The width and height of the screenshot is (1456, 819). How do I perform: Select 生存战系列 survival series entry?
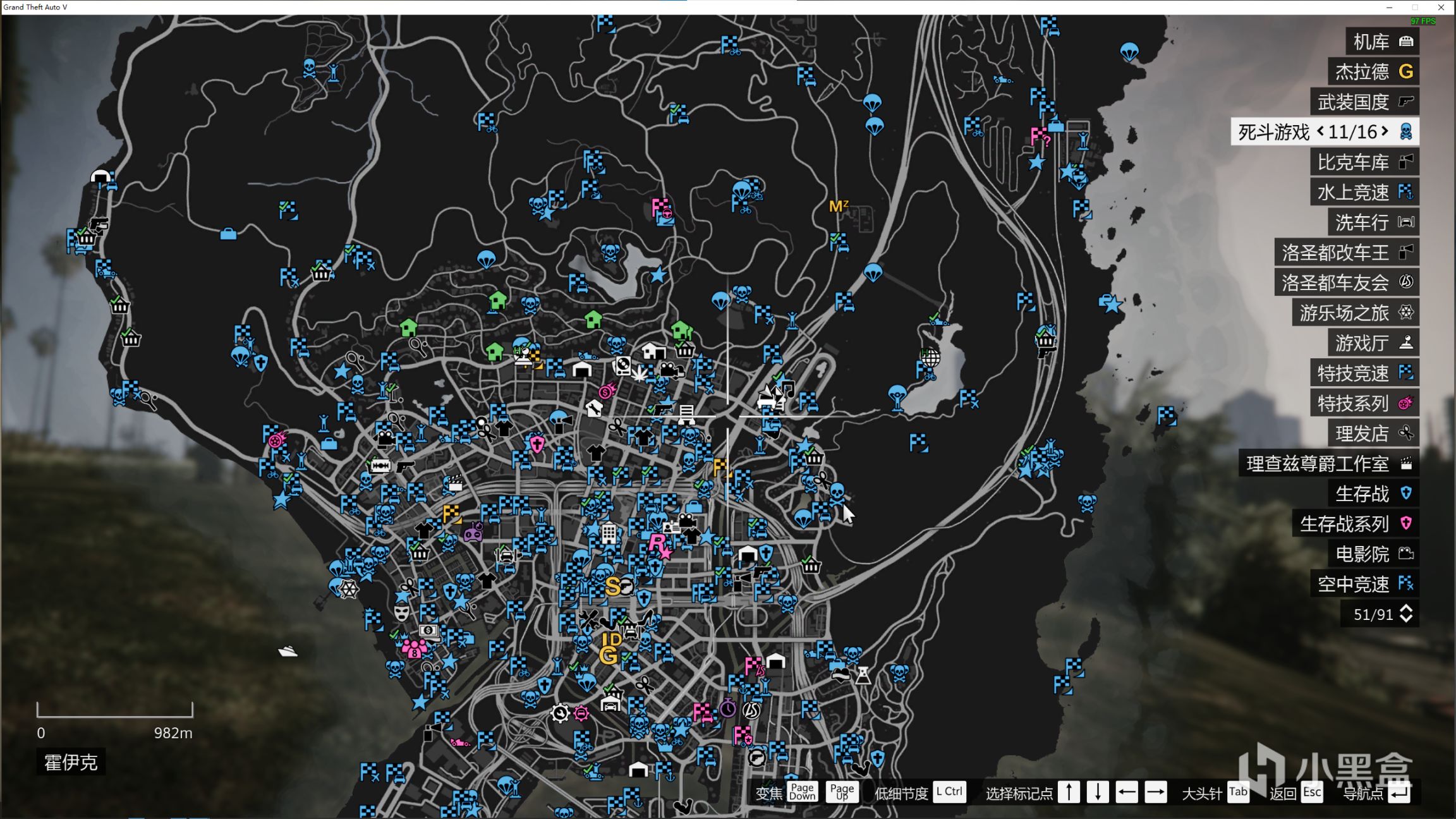pyautogui.click(x=1356, y=524)
